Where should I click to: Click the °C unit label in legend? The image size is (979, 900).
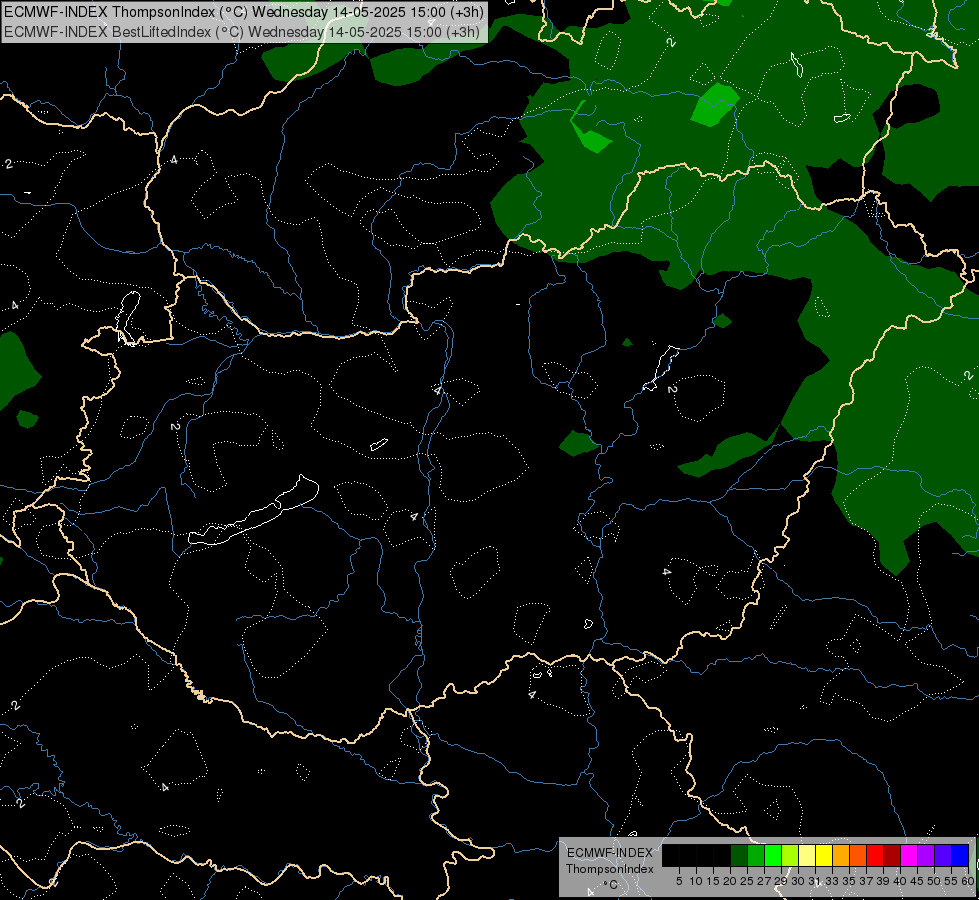611,885
